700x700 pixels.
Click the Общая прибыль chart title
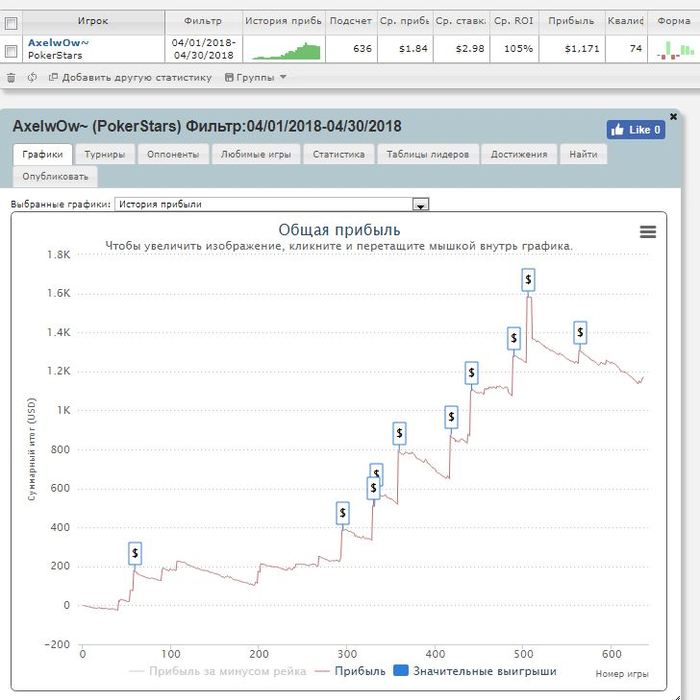(339, 230)
